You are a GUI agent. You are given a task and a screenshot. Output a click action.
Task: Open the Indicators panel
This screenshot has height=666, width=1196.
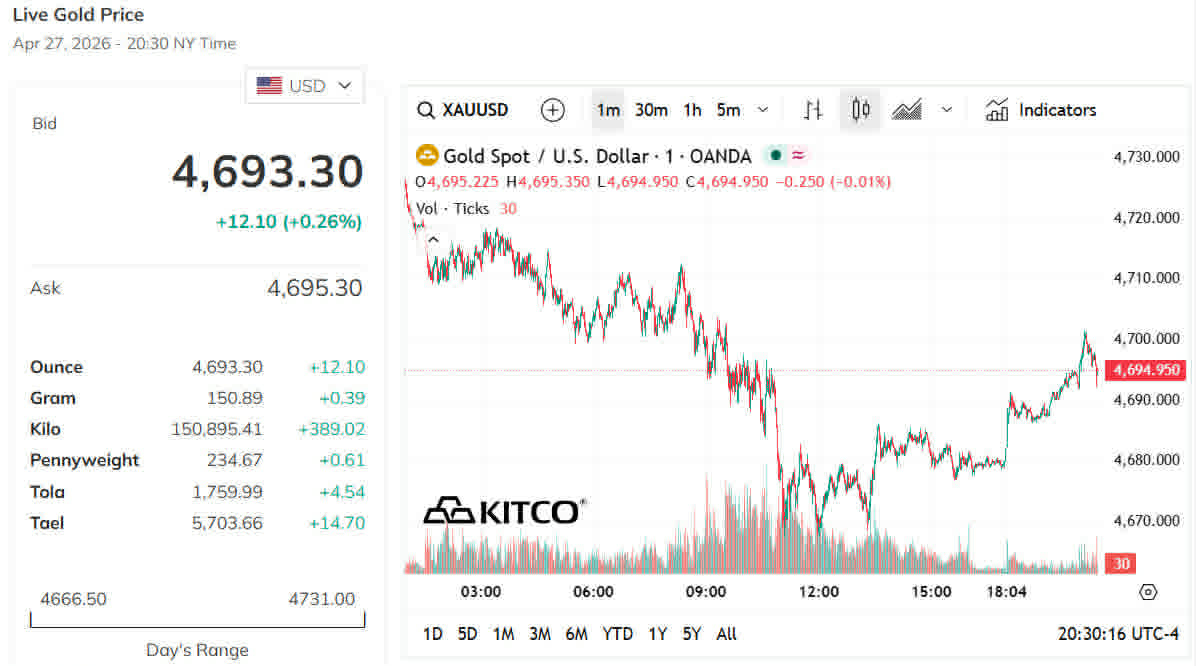[x=1041, y=110]
